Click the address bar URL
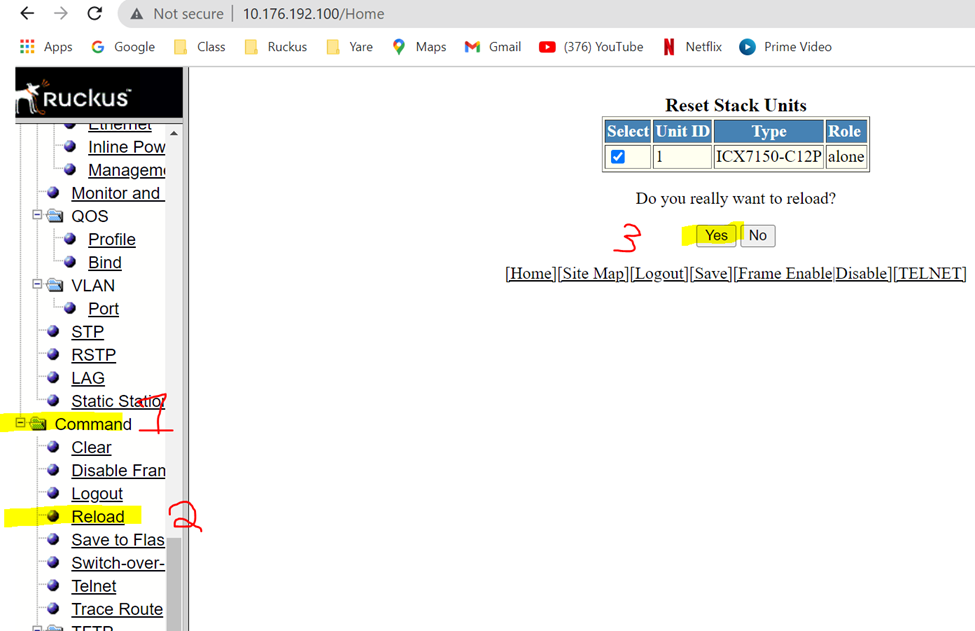975x631 pixels. coord(313,14)
